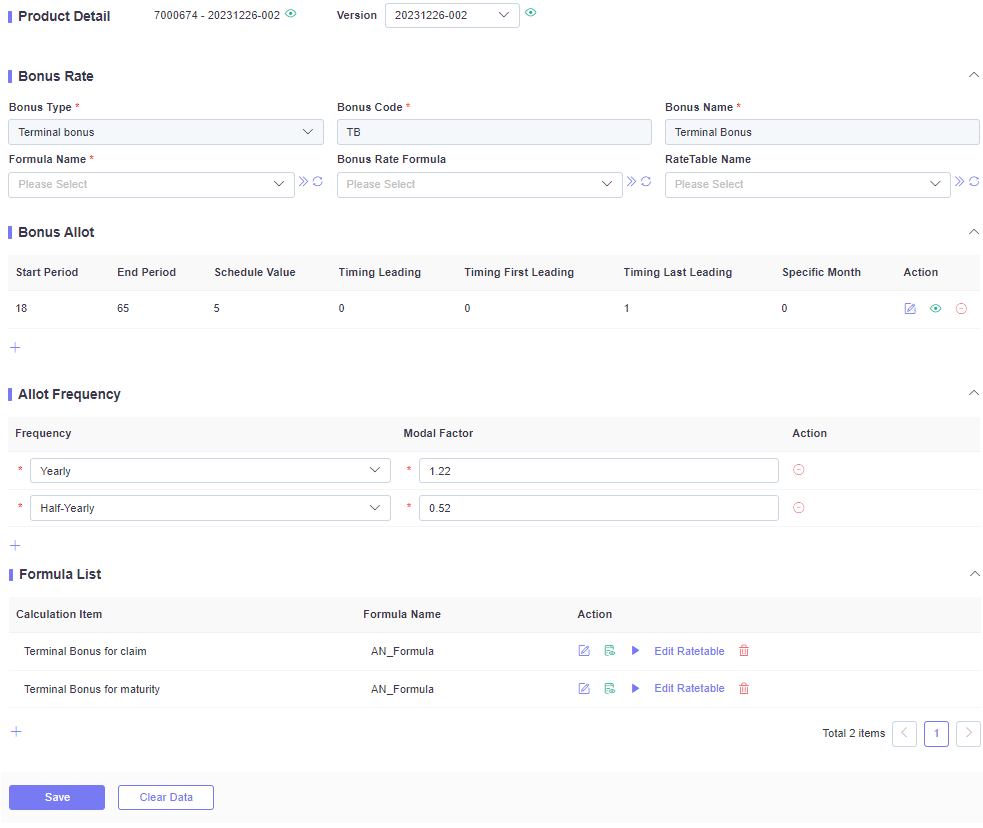983x828 pixels.
Task: Add a new formula to Formula List
Action: click(16, 731)
